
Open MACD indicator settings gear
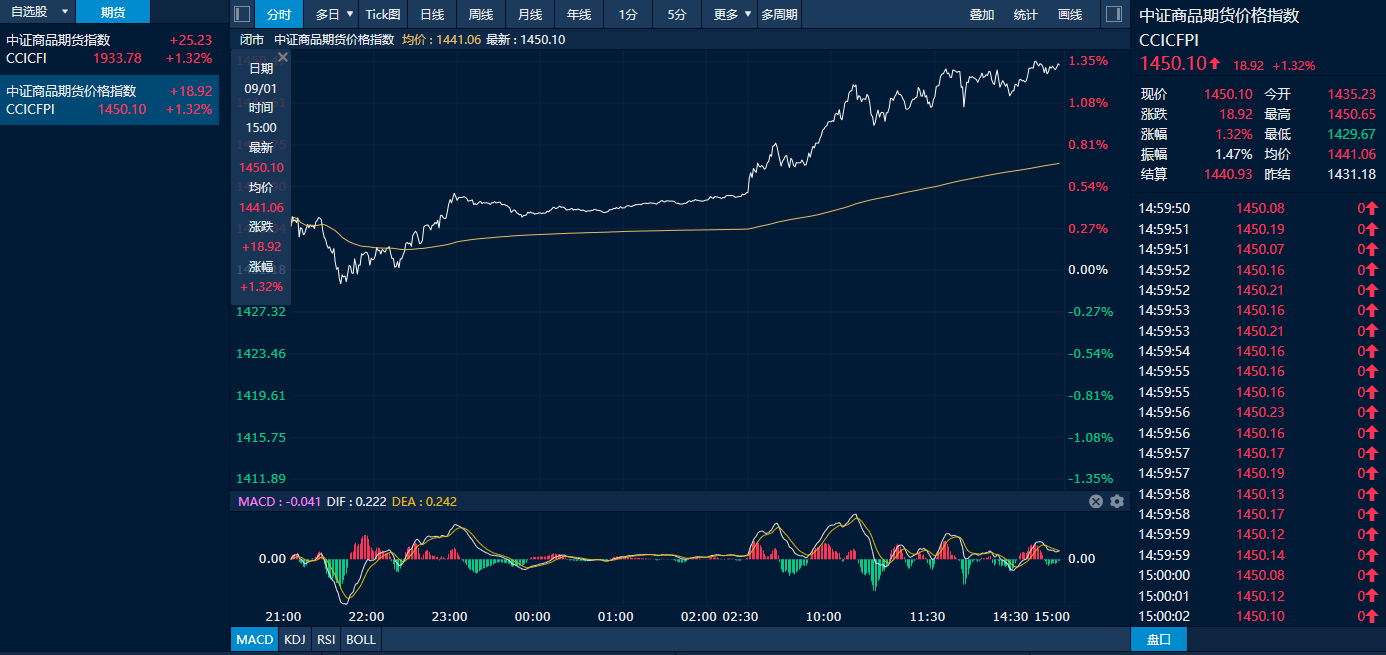point(1117,501)
